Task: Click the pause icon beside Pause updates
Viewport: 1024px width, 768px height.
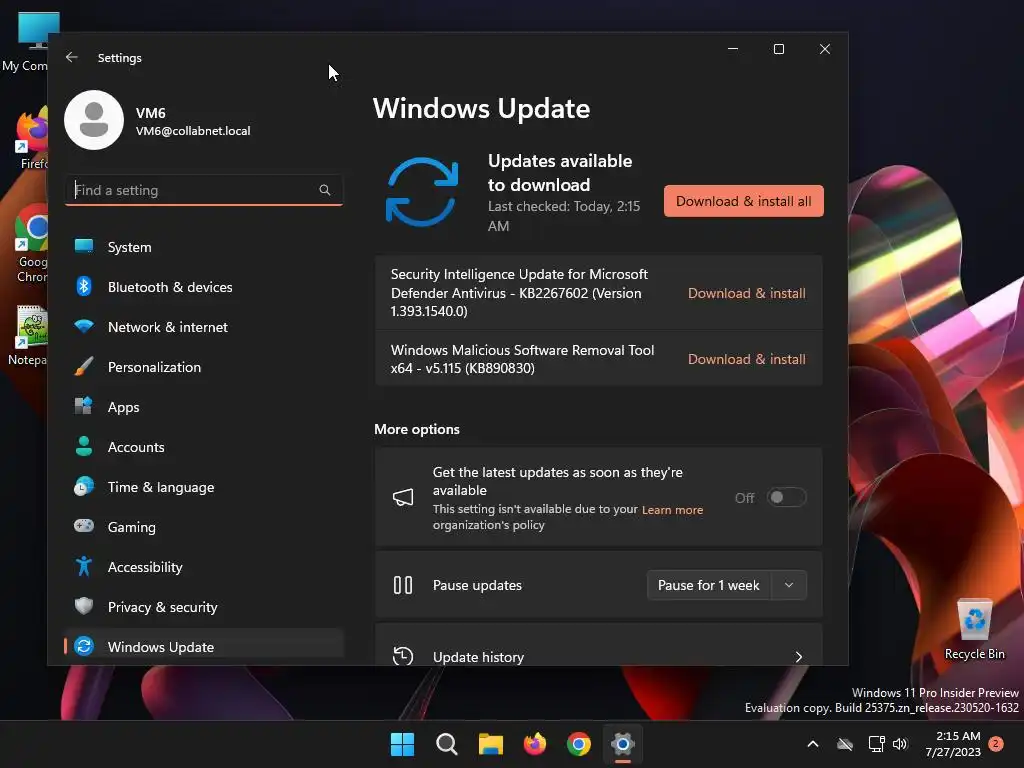Action: click(x=403, y=584)
